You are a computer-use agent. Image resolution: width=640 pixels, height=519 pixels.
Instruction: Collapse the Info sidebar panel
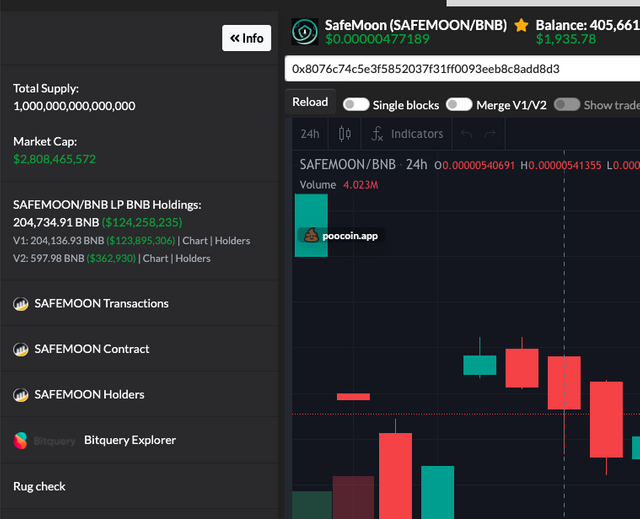[x=246, y=38]
